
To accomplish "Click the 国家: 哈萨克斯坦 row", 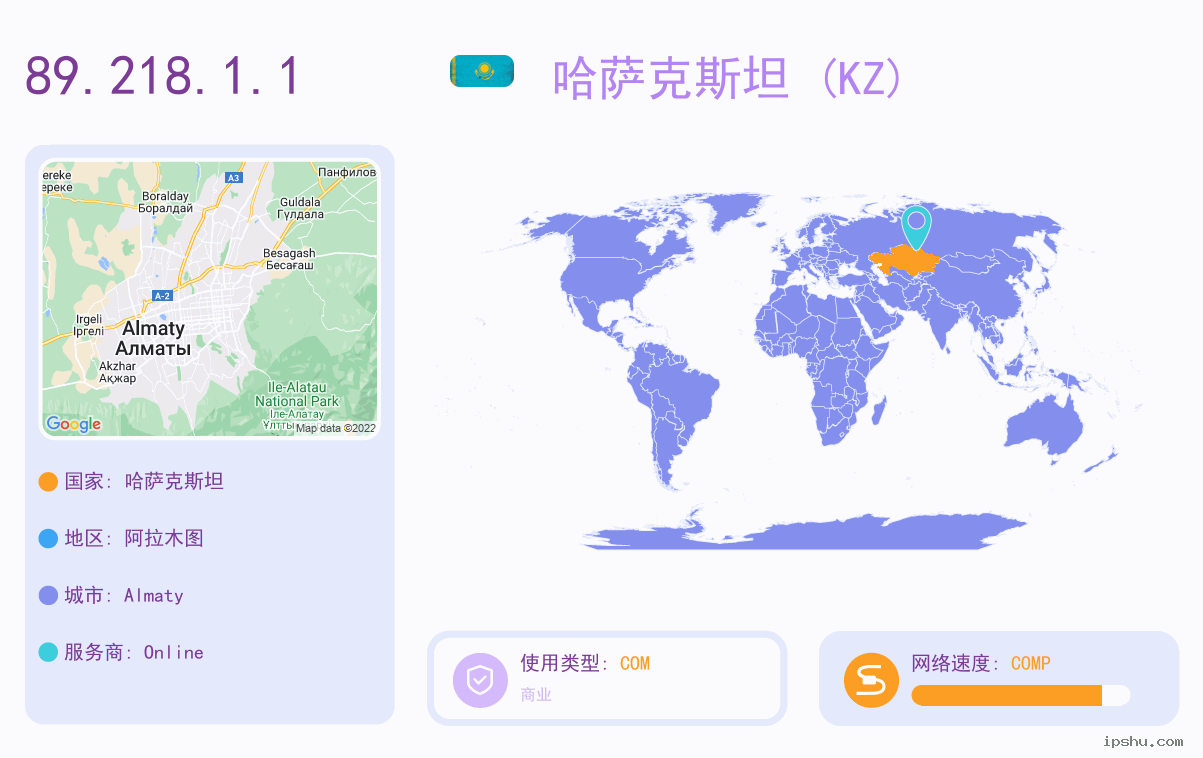I will [x=131, y=482].
